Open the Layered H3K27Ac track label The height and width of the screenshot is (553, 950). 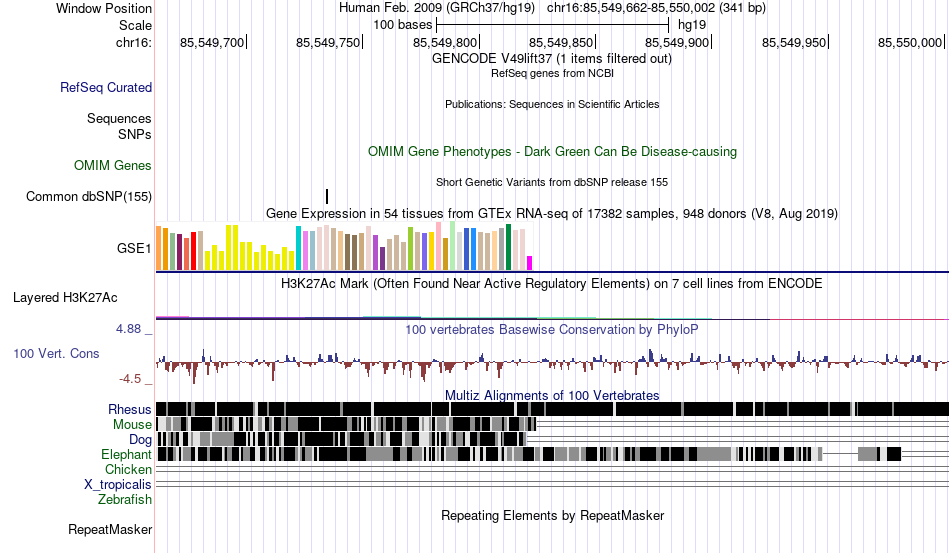[x=65, y=297]
